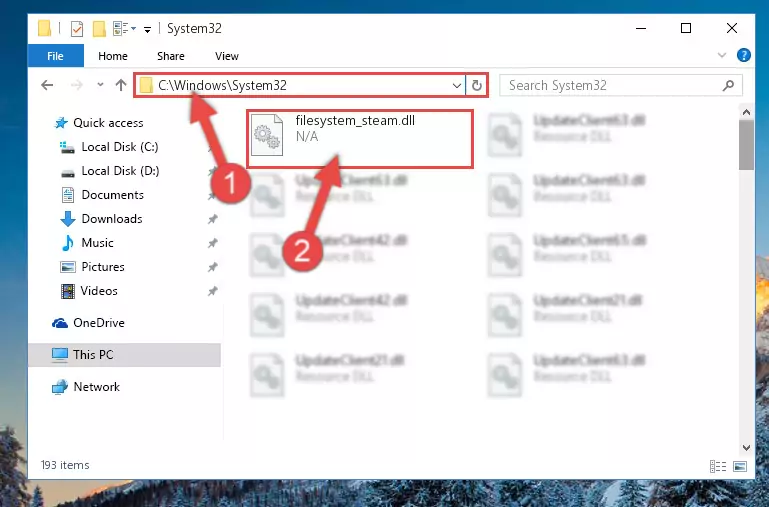This screenshot has height=507, width=769.
Task: Open the File ribbon tab
Action: coord(55,56)
